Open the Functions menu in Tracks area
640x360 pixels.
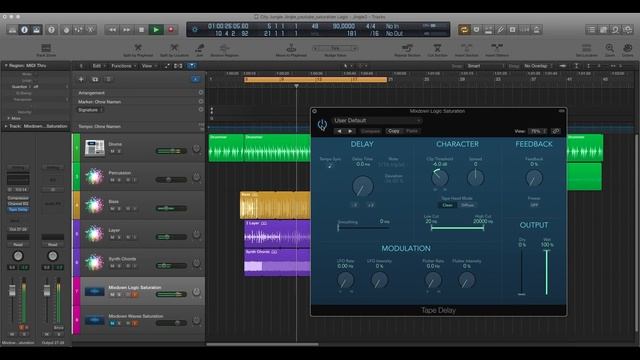tap(123, 66)
